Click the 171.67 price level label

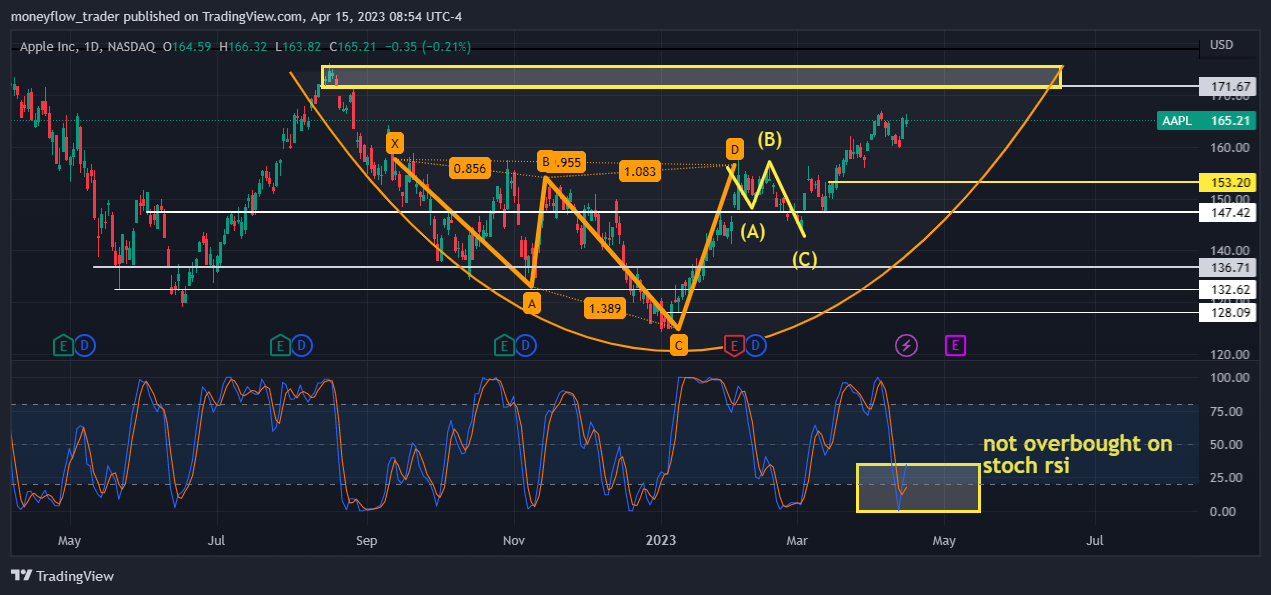point(1229,87)
